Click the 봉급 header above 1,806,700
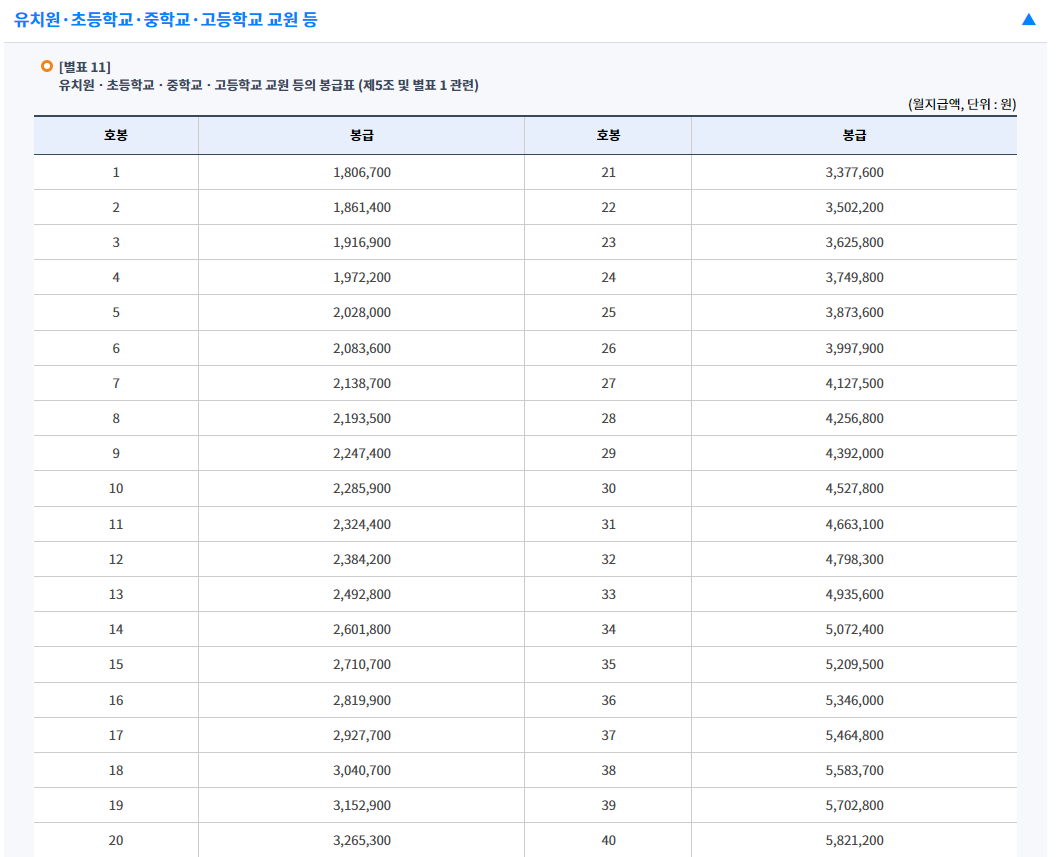The width and height of the screenshot is (1056, 857). (361, 136)
